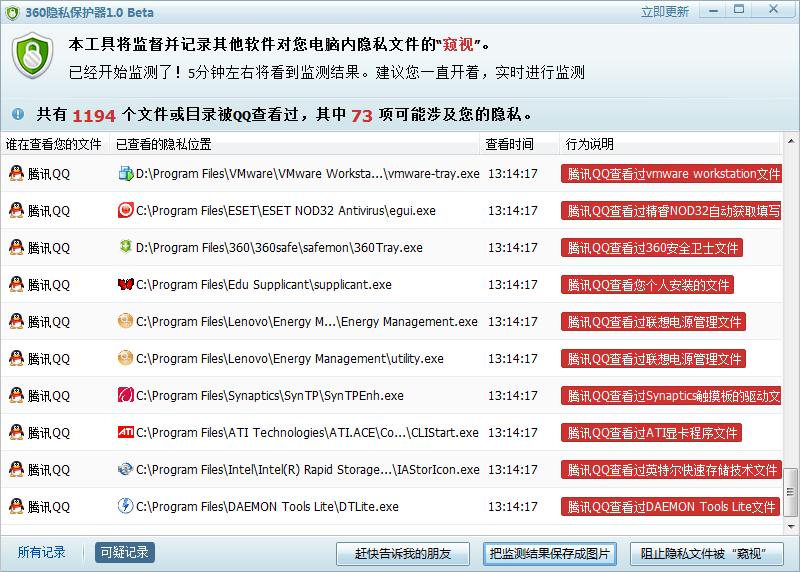Select the Edu Supplicant supplicant.exe path

[264, 284]
